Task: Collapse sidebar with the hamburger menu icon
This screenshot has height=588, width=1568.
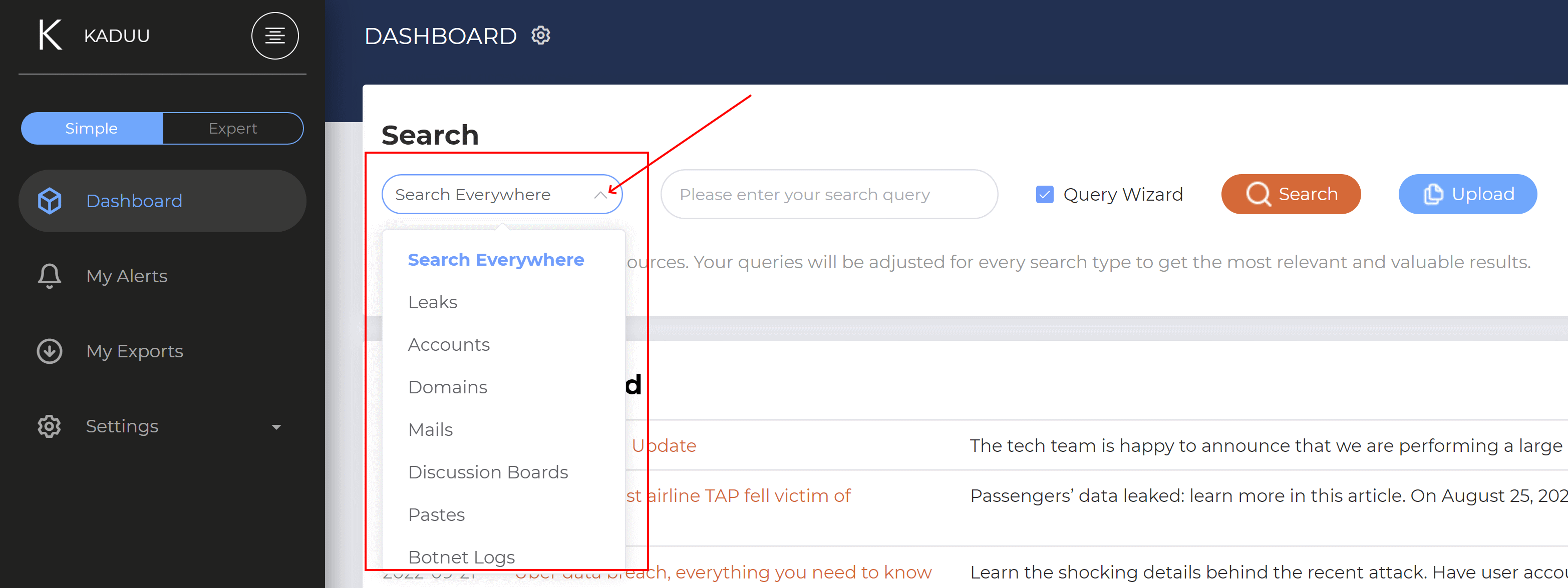Action: (274, 35)
